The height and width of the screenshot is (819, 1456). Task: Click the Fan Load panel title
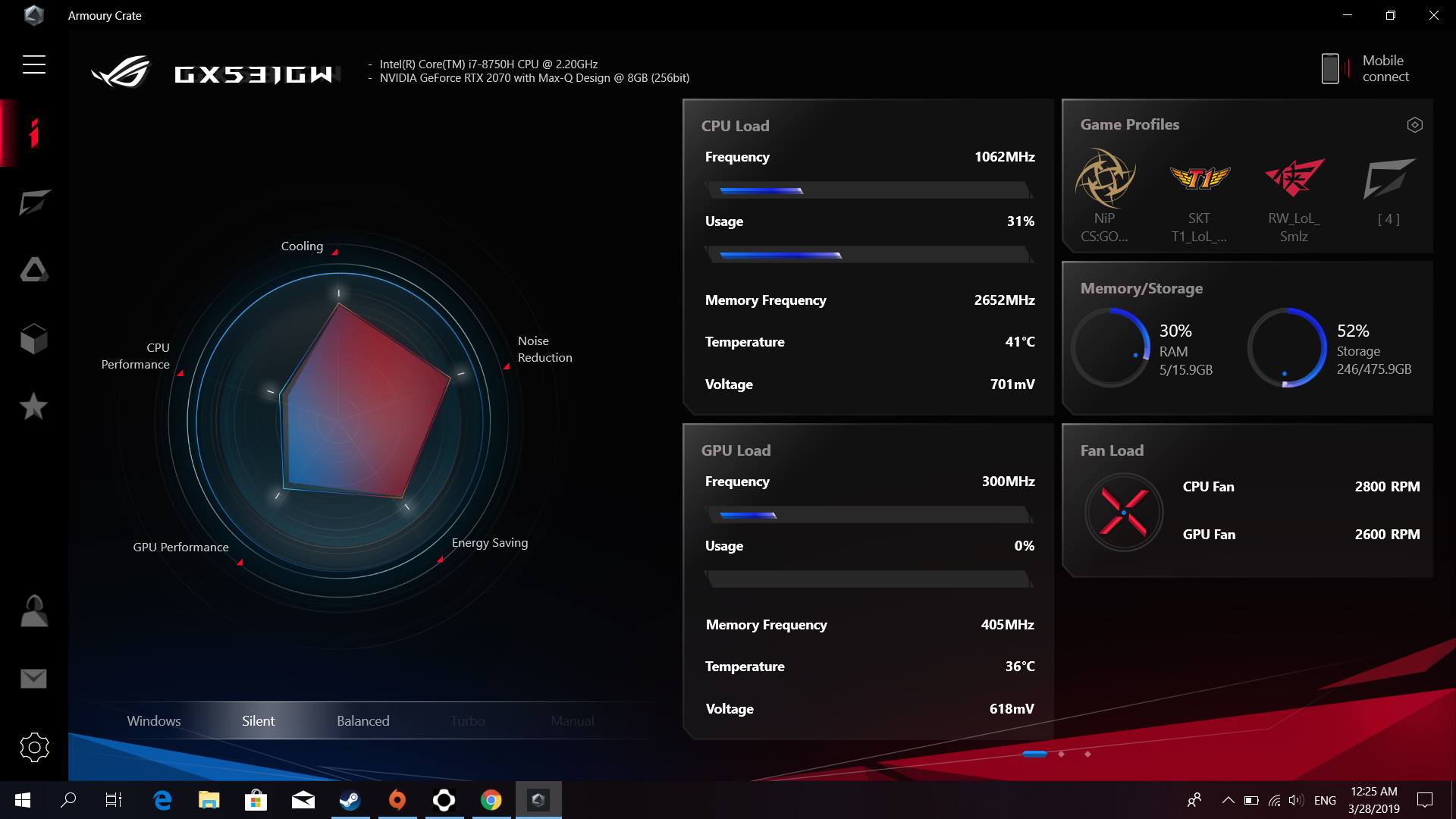click(1112, 450)
